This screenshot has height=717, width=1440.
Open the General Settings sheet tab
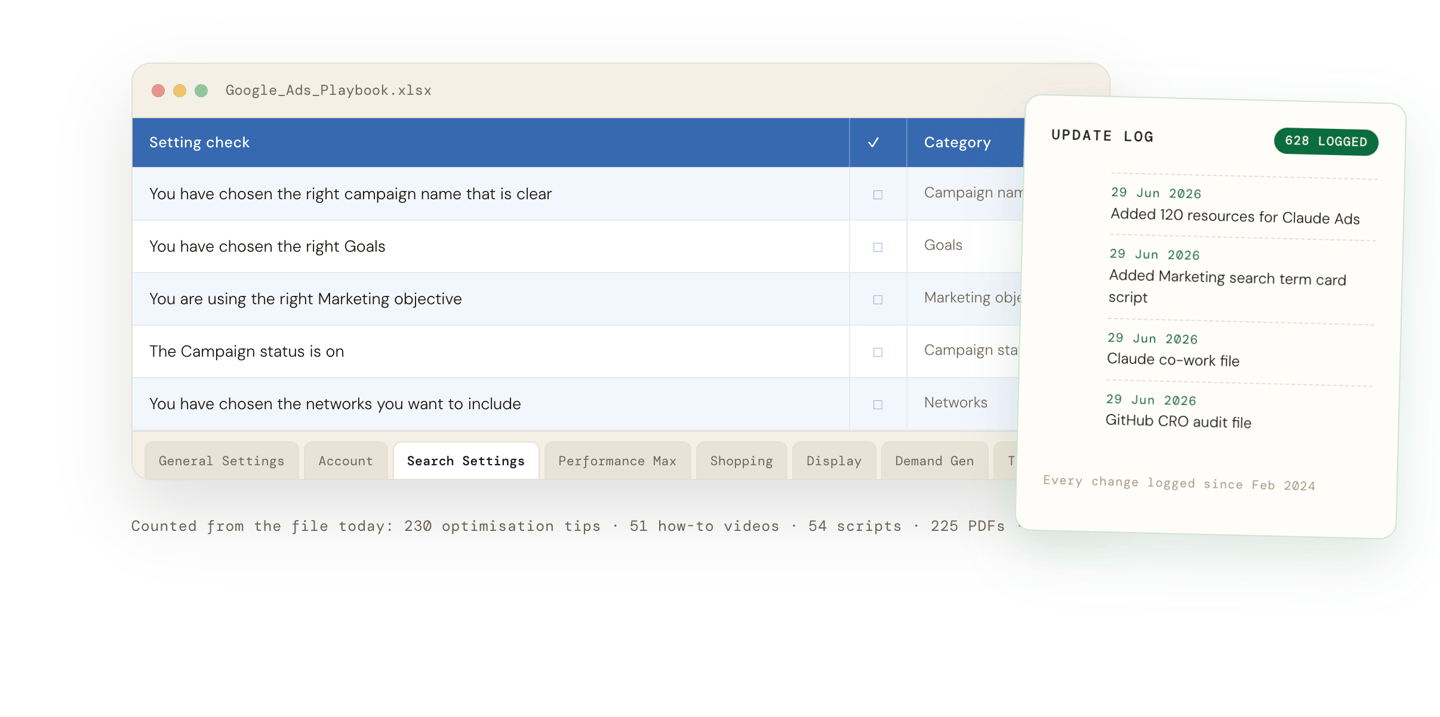point(221,461)
